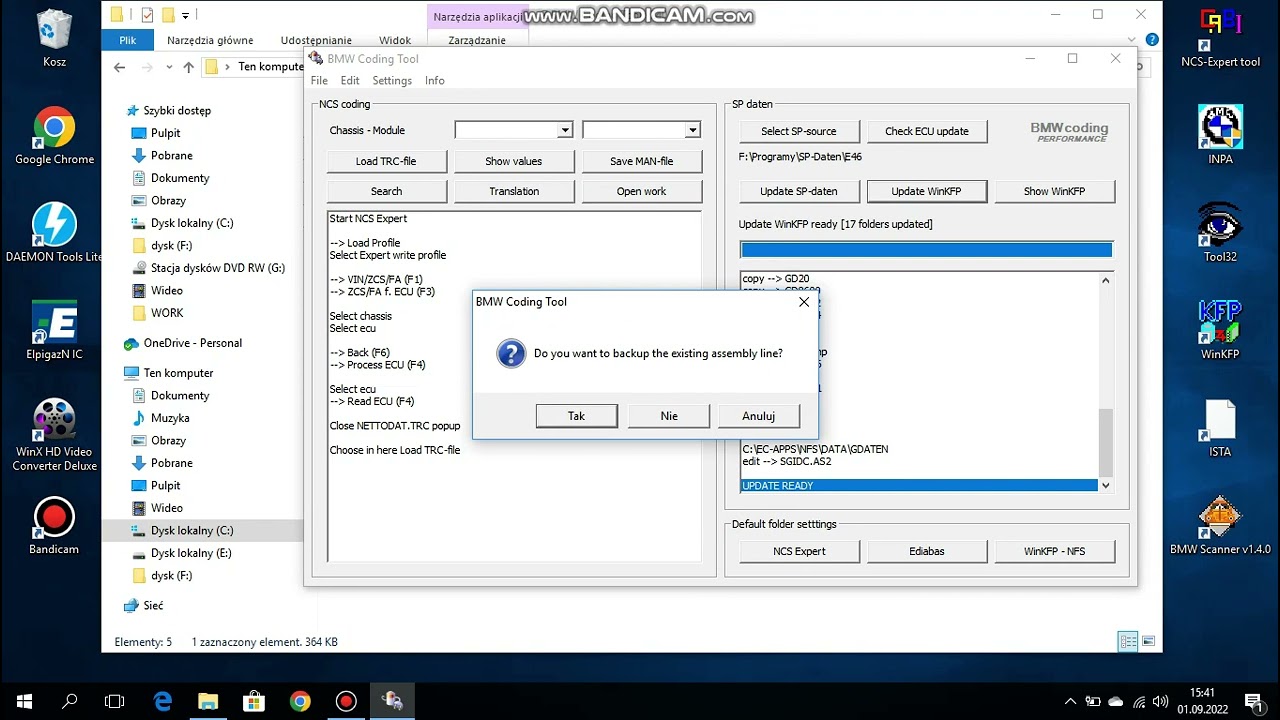
Task: Launch the INPA desktop icon
Action: (x=1220, y=135)
